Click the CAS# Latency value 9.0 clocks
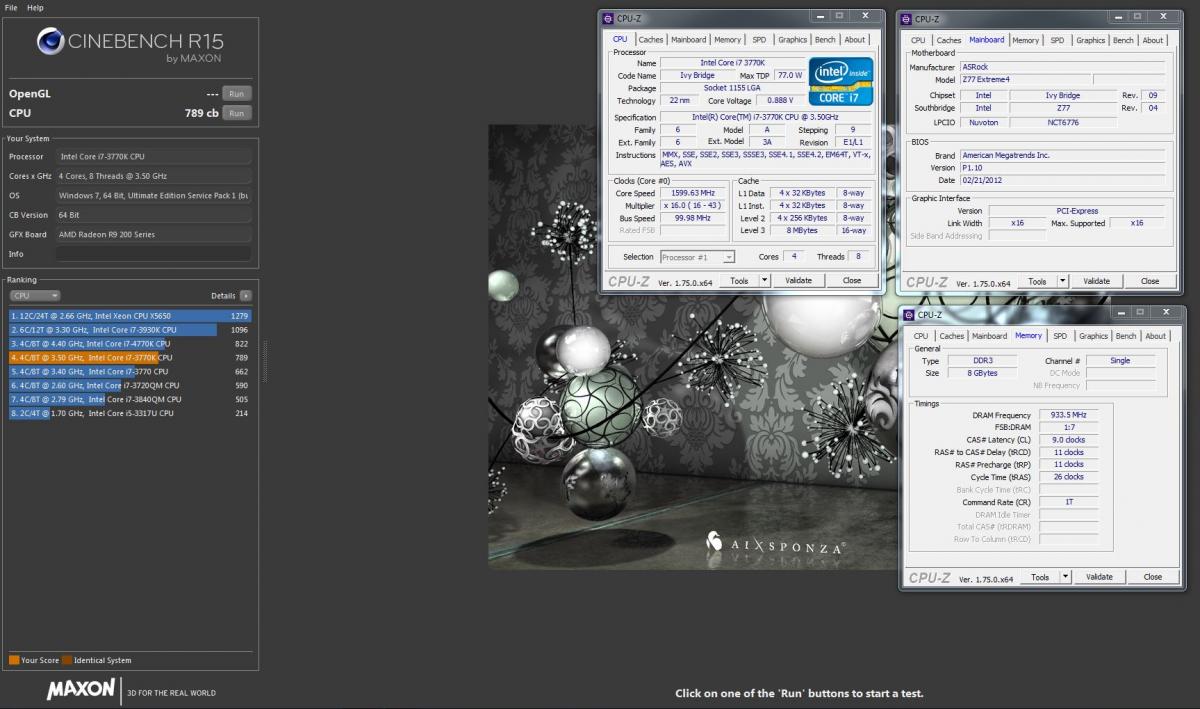Screen dimensions: 1200x709 [1068, 439]
